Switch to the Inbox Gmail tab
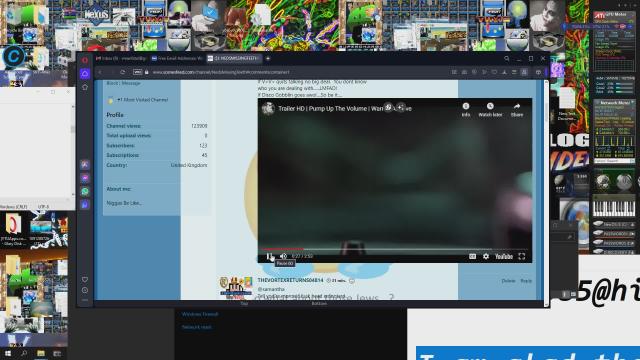 pos(121,58)
